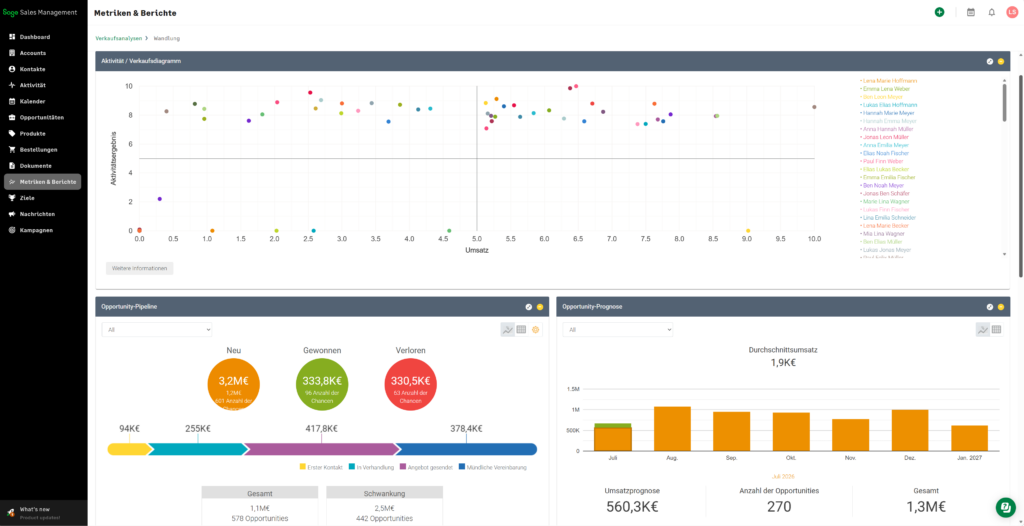Expand the Aktivität / Verkaufsdiagramm panel to fullscreen
This screenshot has height=526, width=1024.
pyautogui.click(x=989, y=61)
